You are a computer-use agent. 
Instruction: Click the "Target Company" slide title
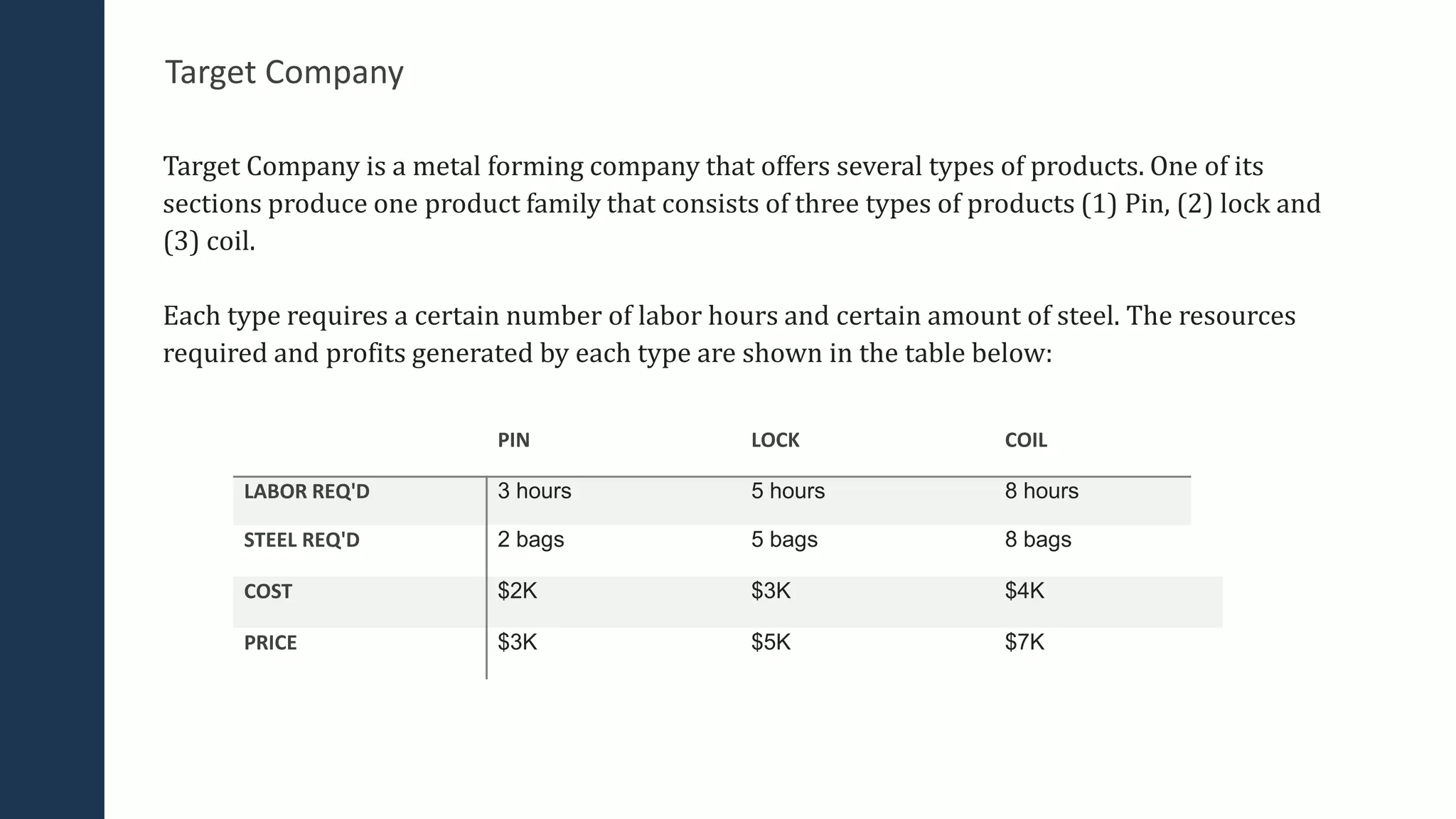[x=284, y=73]
